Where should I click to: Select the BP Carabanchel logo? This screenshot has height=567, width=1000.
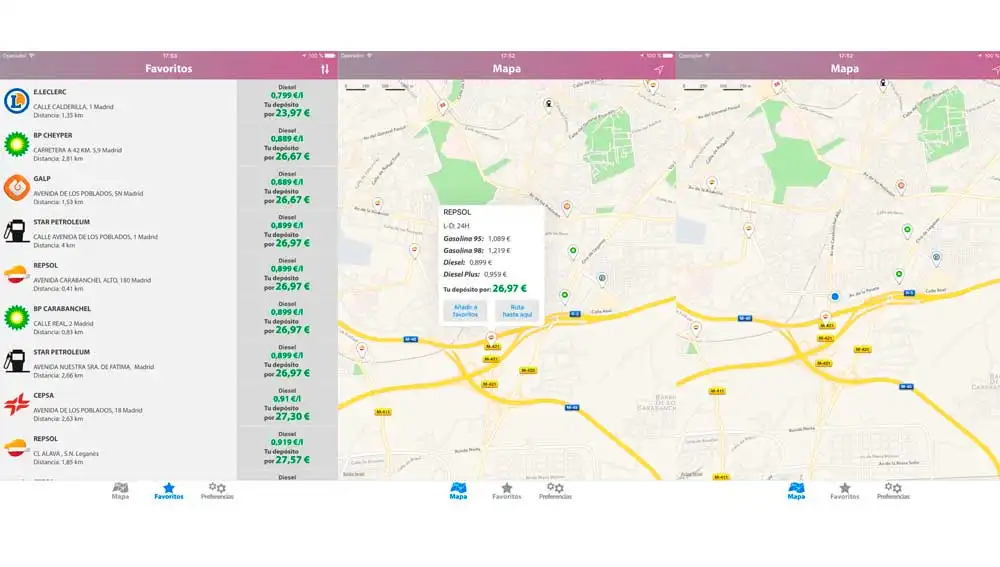pyautogui.click(x=17, y=318)
